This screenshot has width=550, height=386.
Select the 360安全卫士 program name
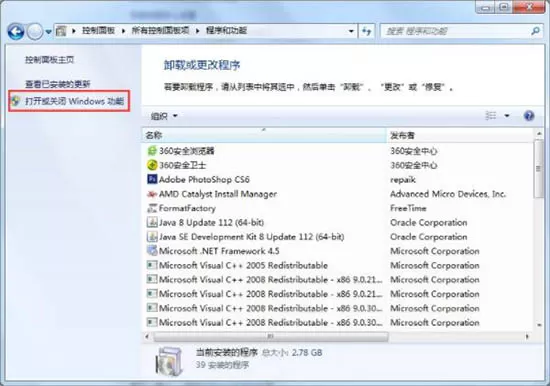coord(182,165)
